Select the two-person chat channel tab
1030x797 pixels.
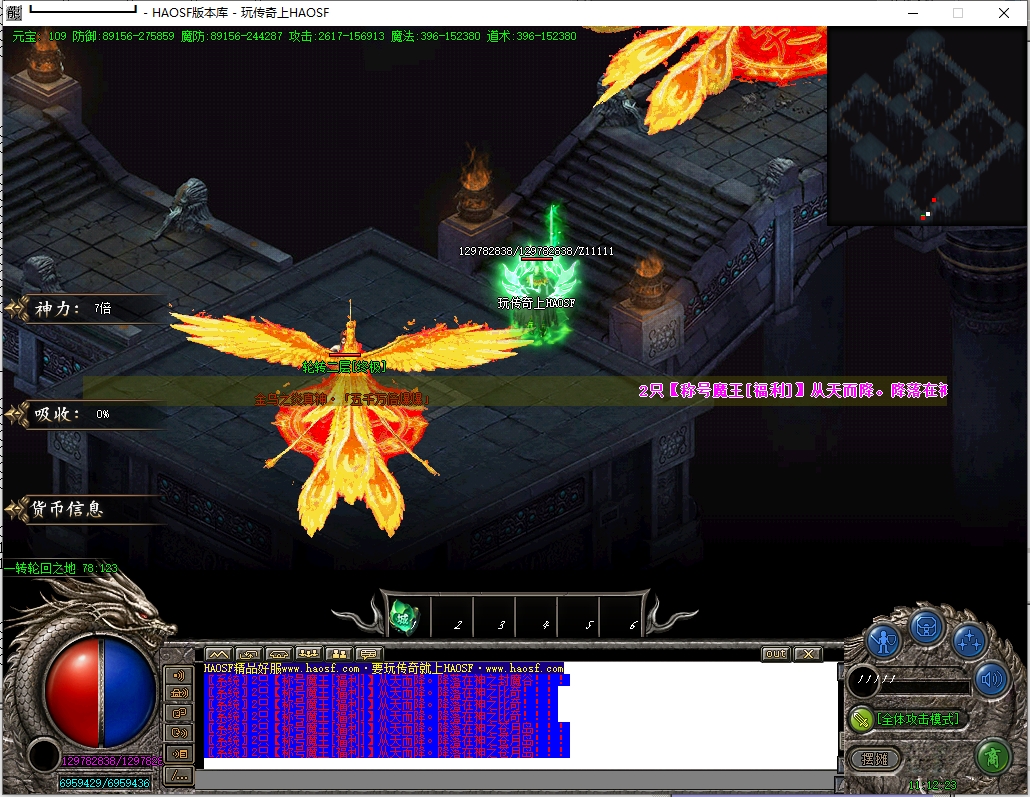(x=339, y=655)
